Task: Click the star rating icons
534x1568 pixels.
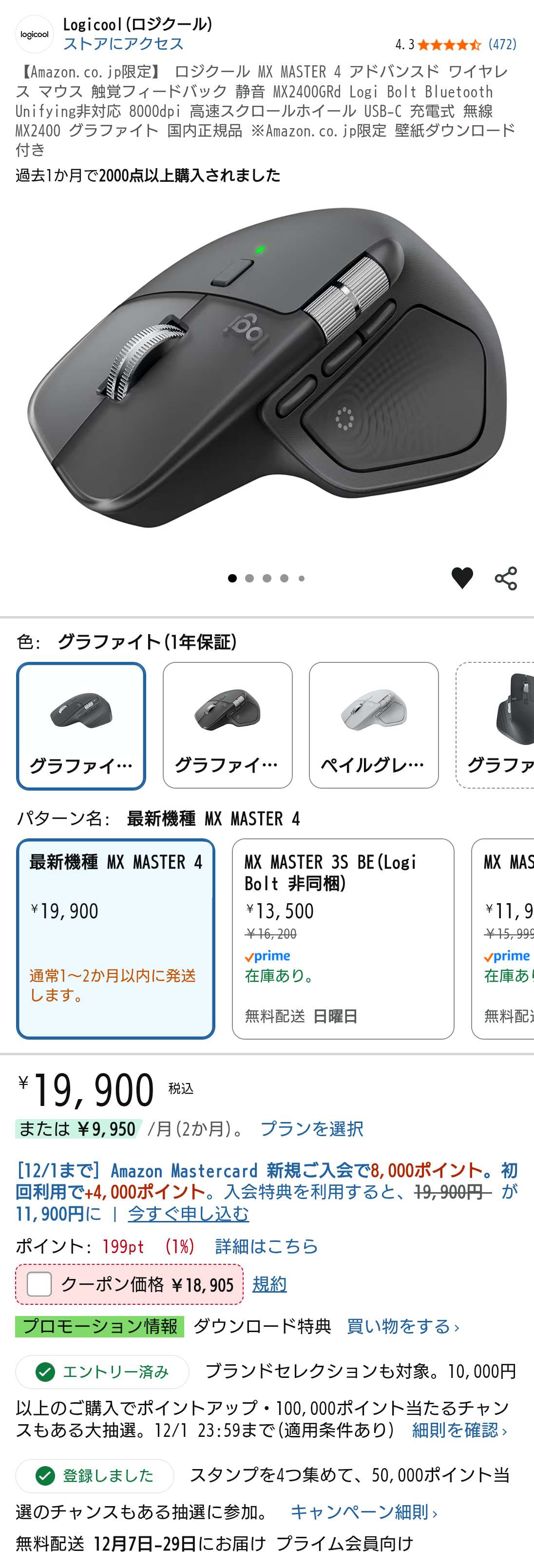Action: pos(449,44)
